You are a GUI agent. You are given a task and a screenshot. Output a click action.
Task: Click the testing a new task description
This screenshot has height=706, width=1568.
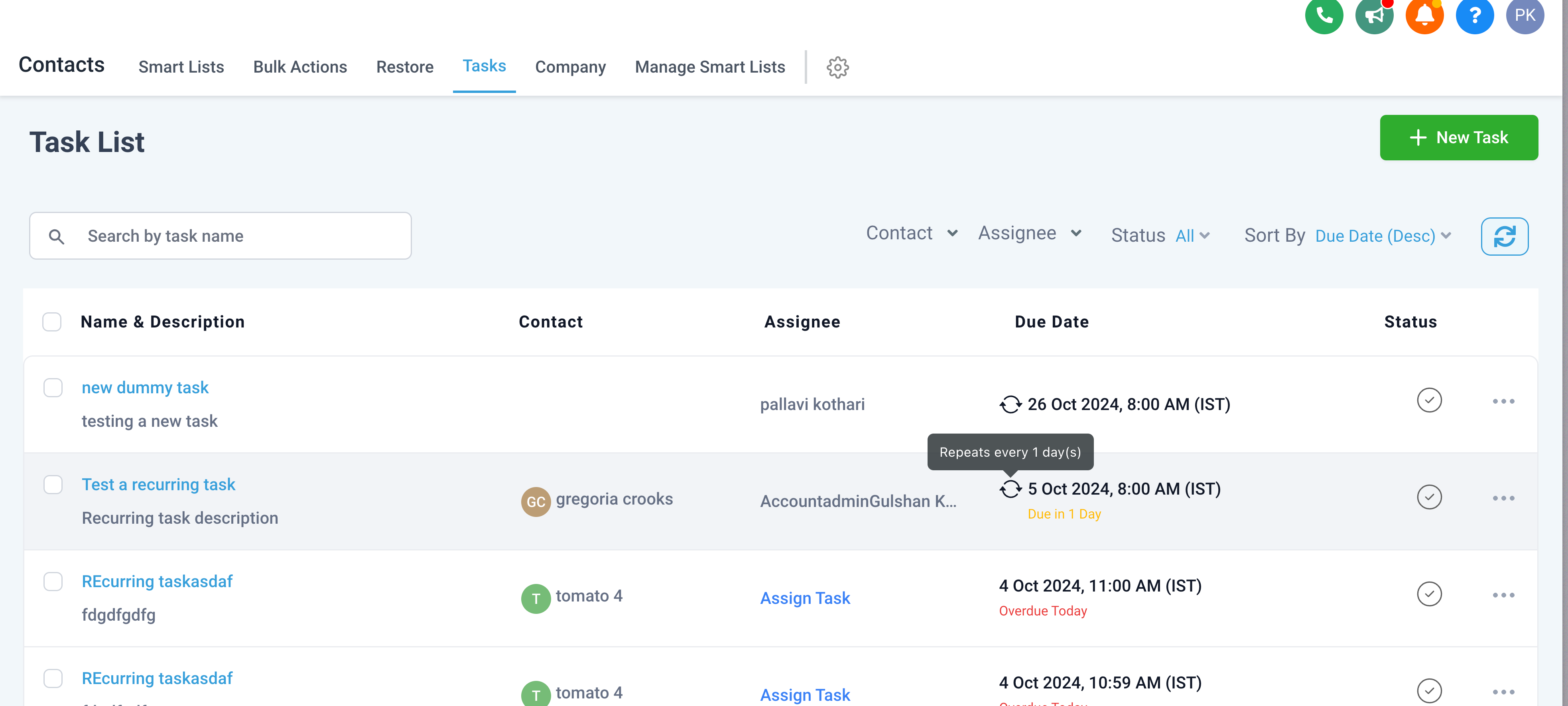point(149,421)
